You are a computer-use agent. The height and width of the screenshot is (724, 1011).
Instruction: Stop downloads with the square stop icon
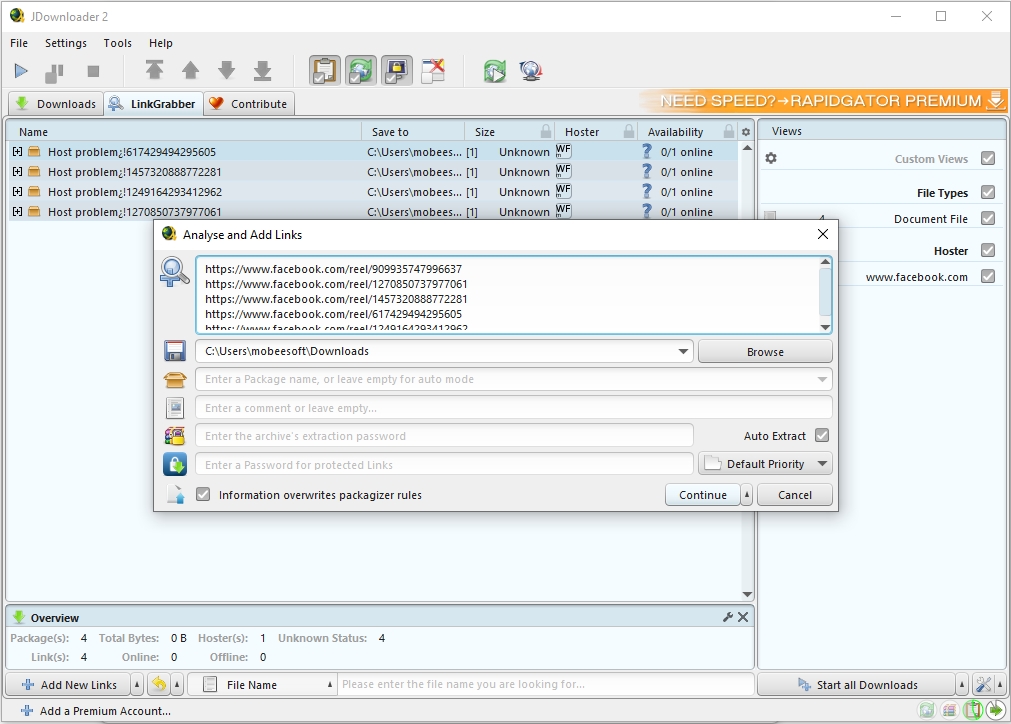point(93,71)
